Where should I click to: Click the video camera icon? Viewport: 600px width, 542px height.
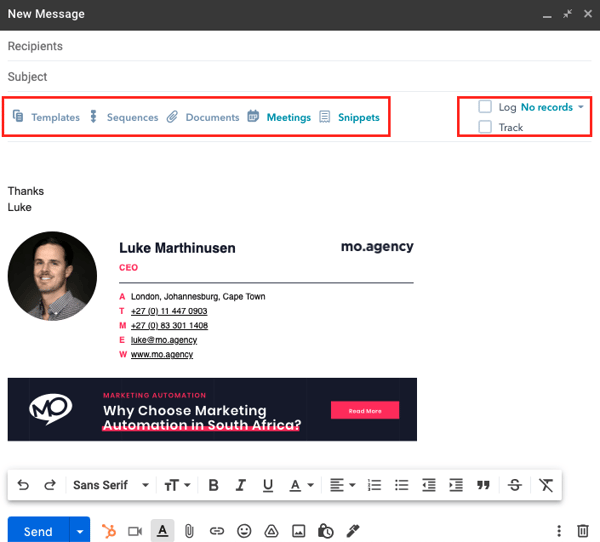(135, 531)
